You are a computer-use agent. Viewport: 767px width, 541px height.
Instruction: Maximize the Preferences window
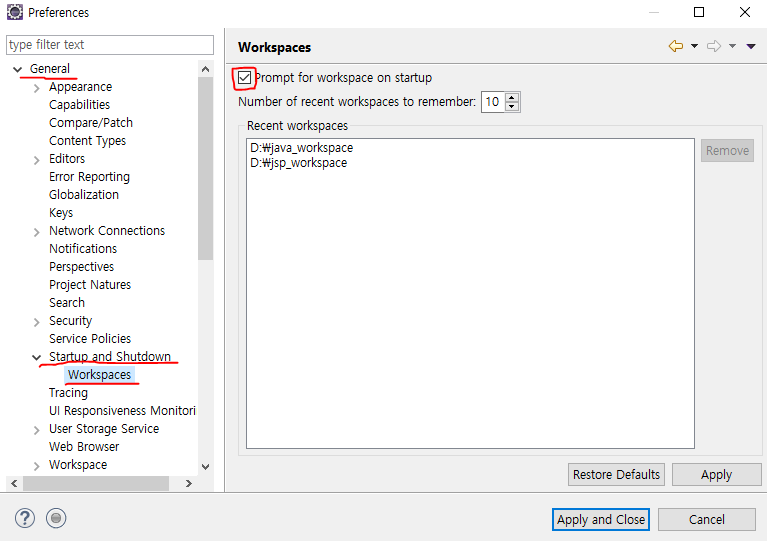[x=699, y=12]
